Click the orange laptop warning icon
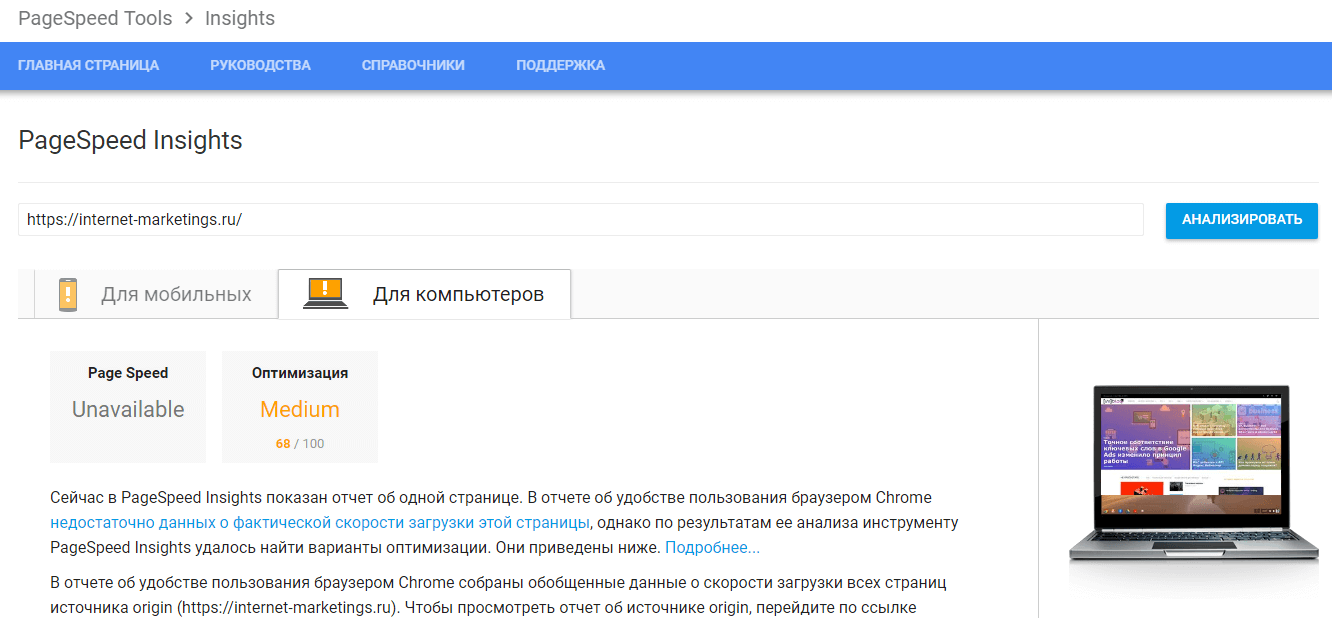The width and height of the screenshot is (1332, 618). pos(325,293)
